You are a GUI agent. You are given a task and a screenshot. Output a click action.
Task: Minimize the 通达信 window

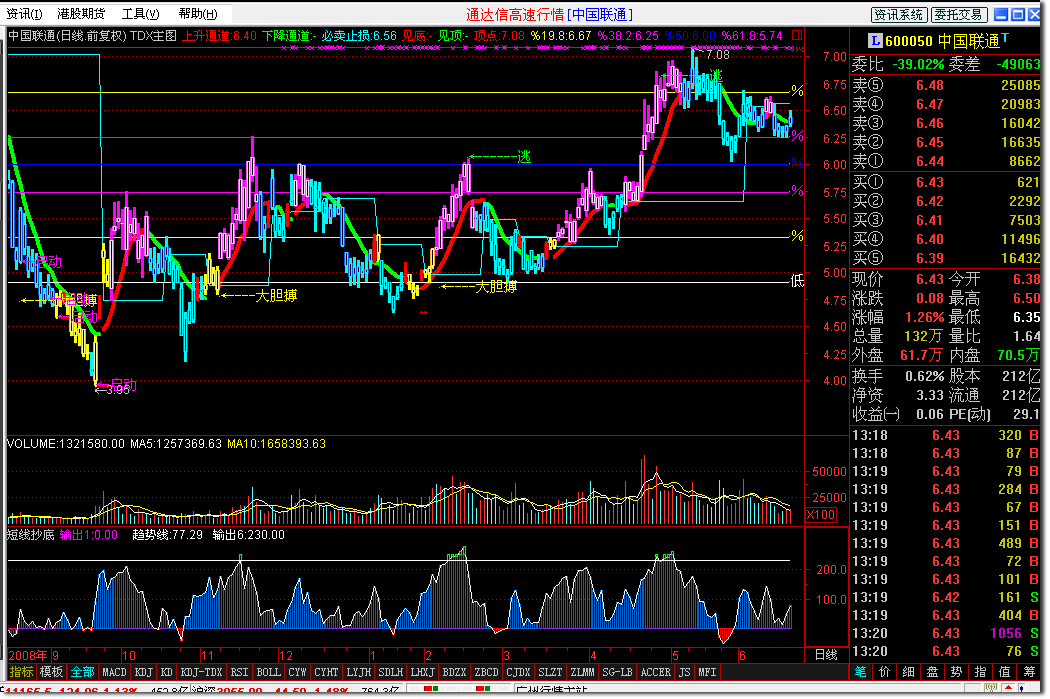1001,14
